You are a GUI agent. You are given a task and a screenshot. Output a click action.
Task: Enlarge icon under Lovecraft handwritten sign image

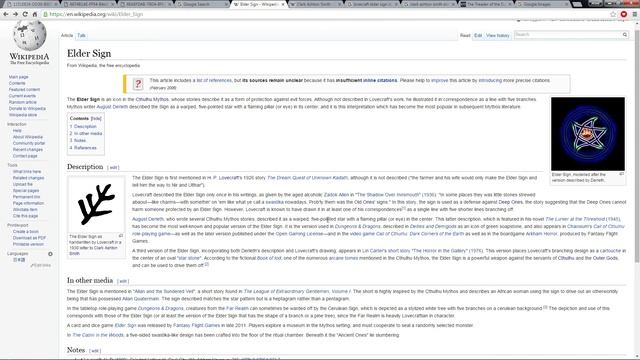(121, 236)
